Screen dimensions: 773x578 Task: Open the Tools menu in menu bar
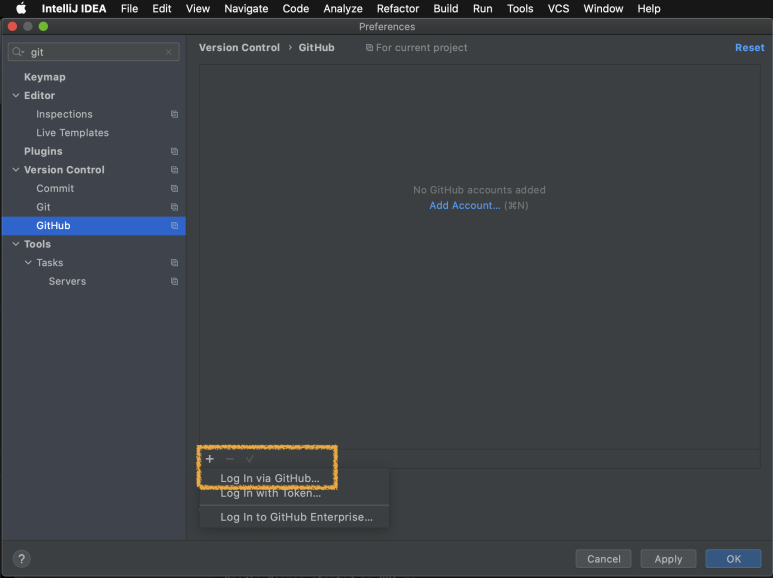(x=520, y=8)
